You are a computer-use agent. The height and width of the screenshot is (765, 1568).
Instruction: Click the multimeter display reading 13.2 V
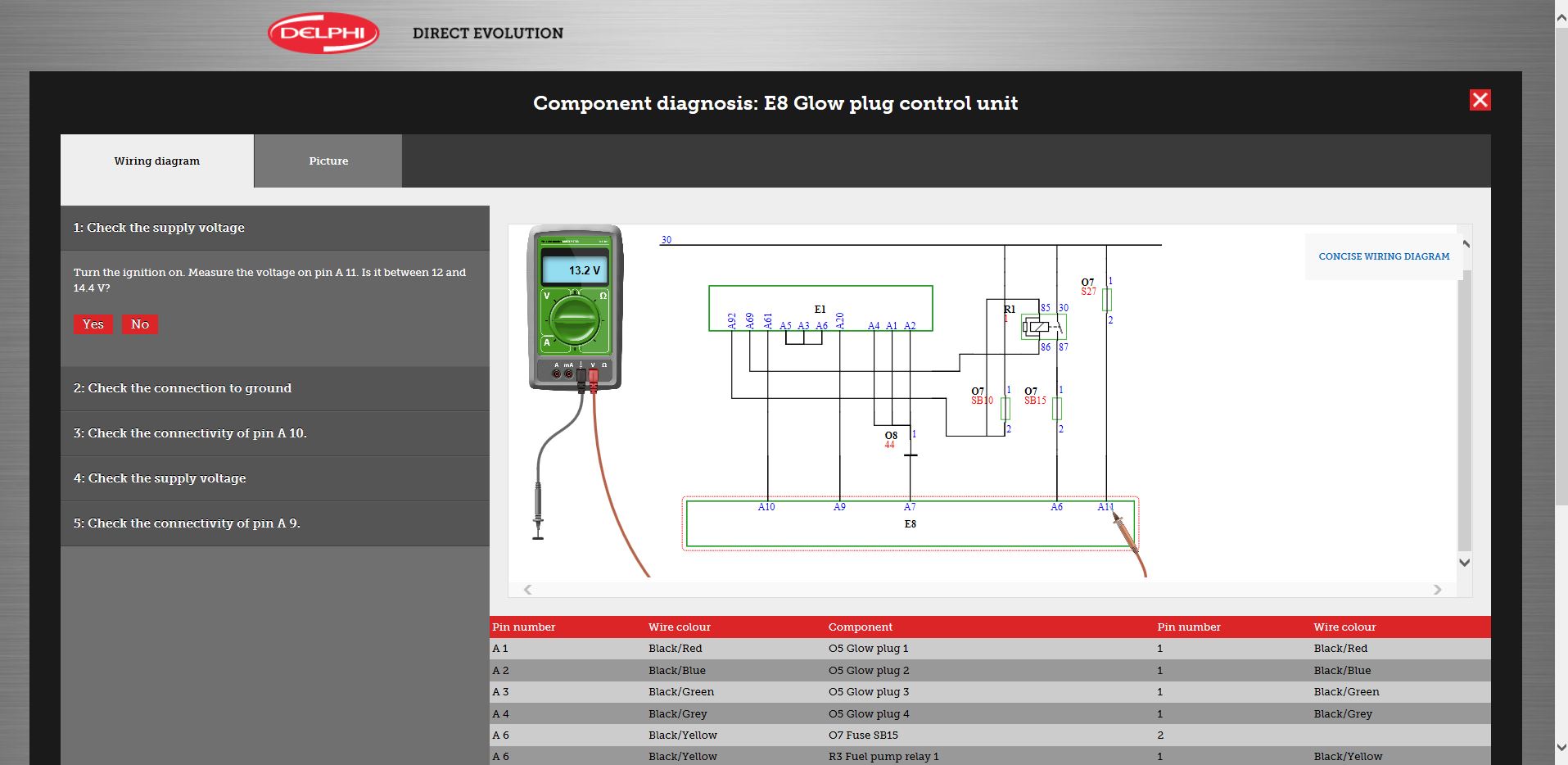coord(576,269)
